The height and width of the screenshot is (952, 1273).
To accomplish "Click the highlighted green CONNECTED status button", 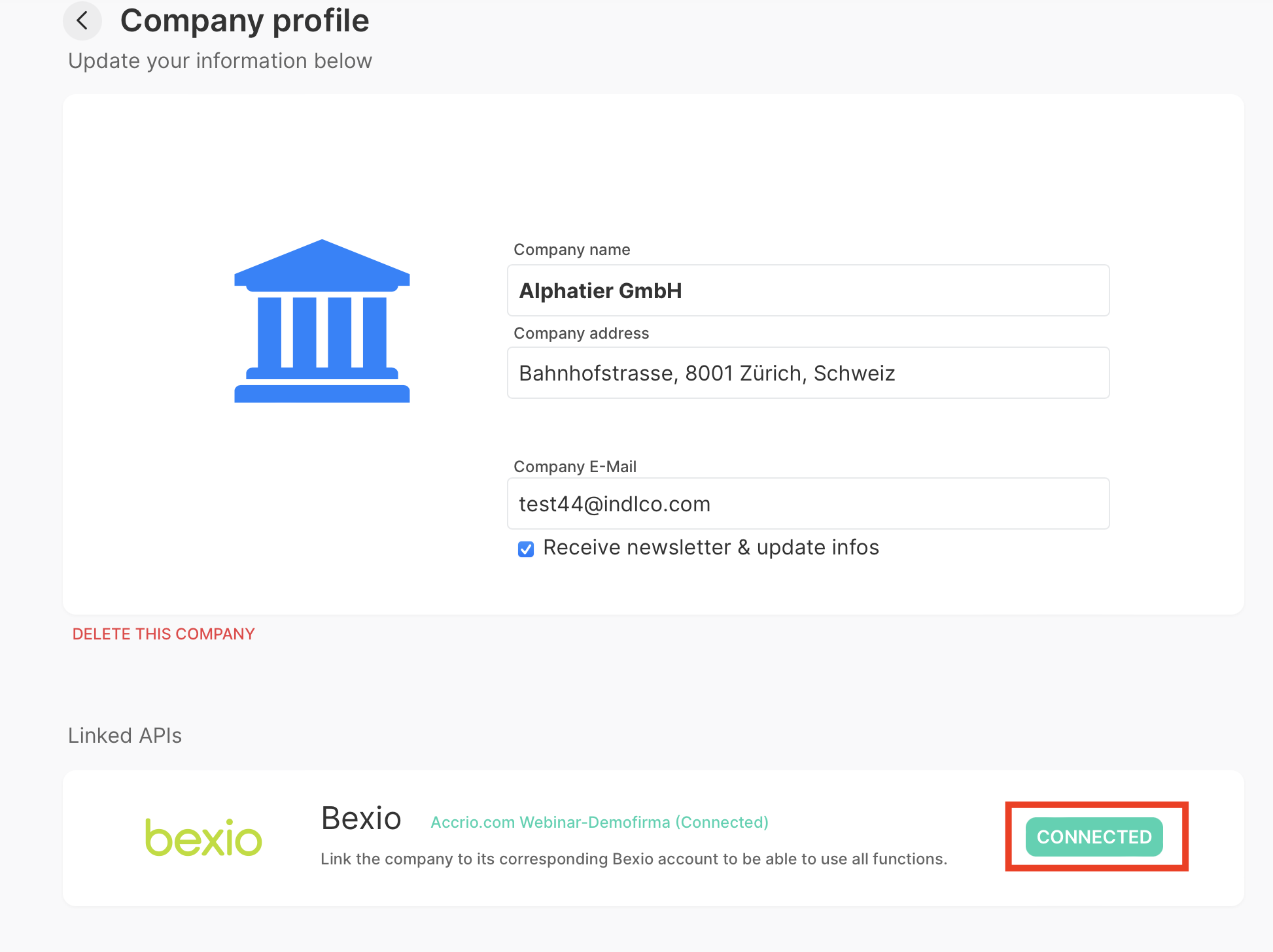I will click(1094, 837).
